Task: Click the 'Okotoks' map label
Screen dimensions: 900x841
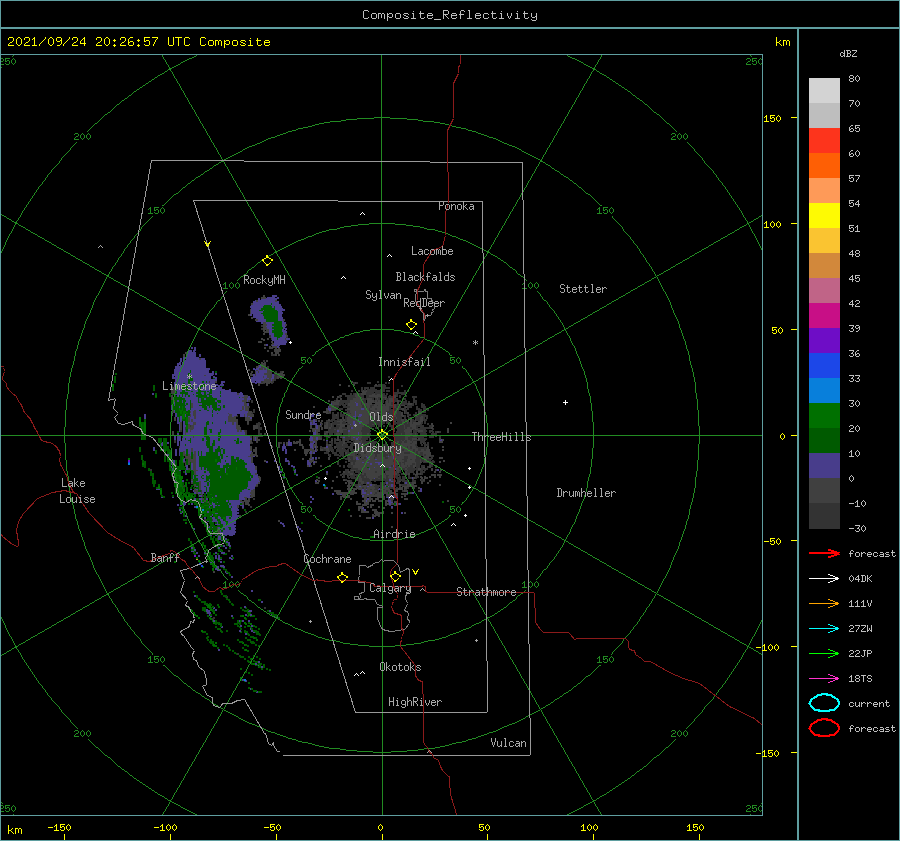Action: pyautogui.click(x=400, y=667)
